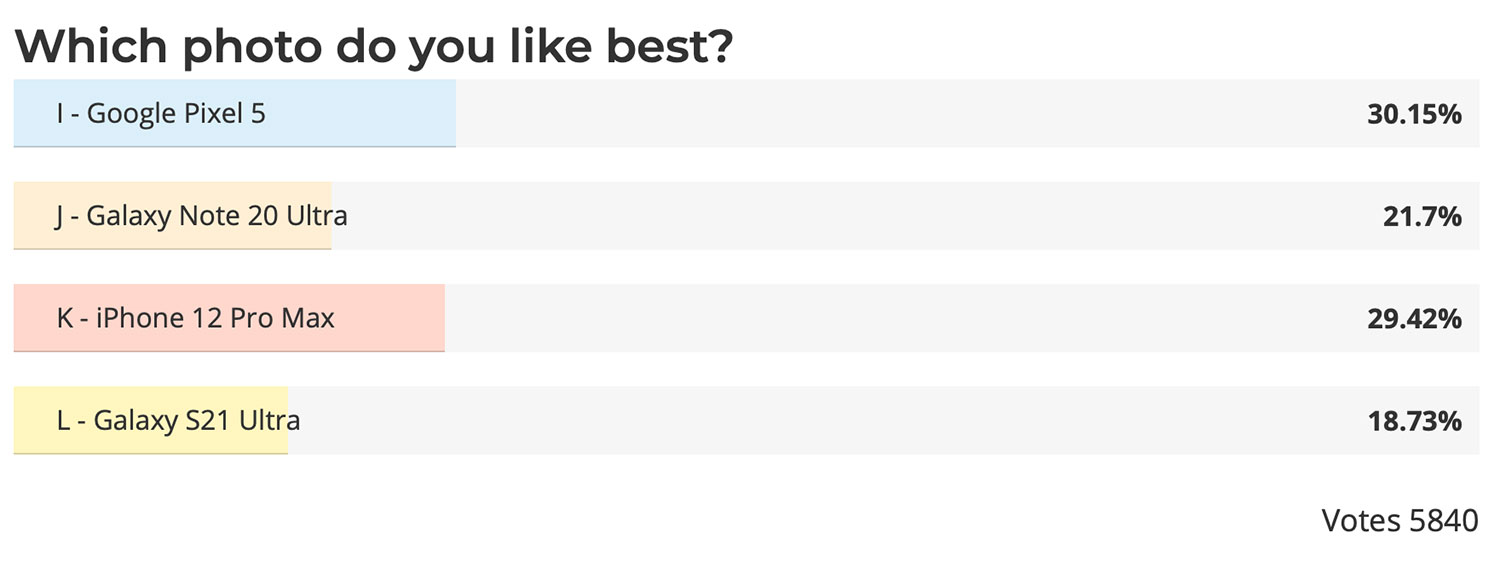
Task: Click the 29.42% result value
Action: 1414,319
